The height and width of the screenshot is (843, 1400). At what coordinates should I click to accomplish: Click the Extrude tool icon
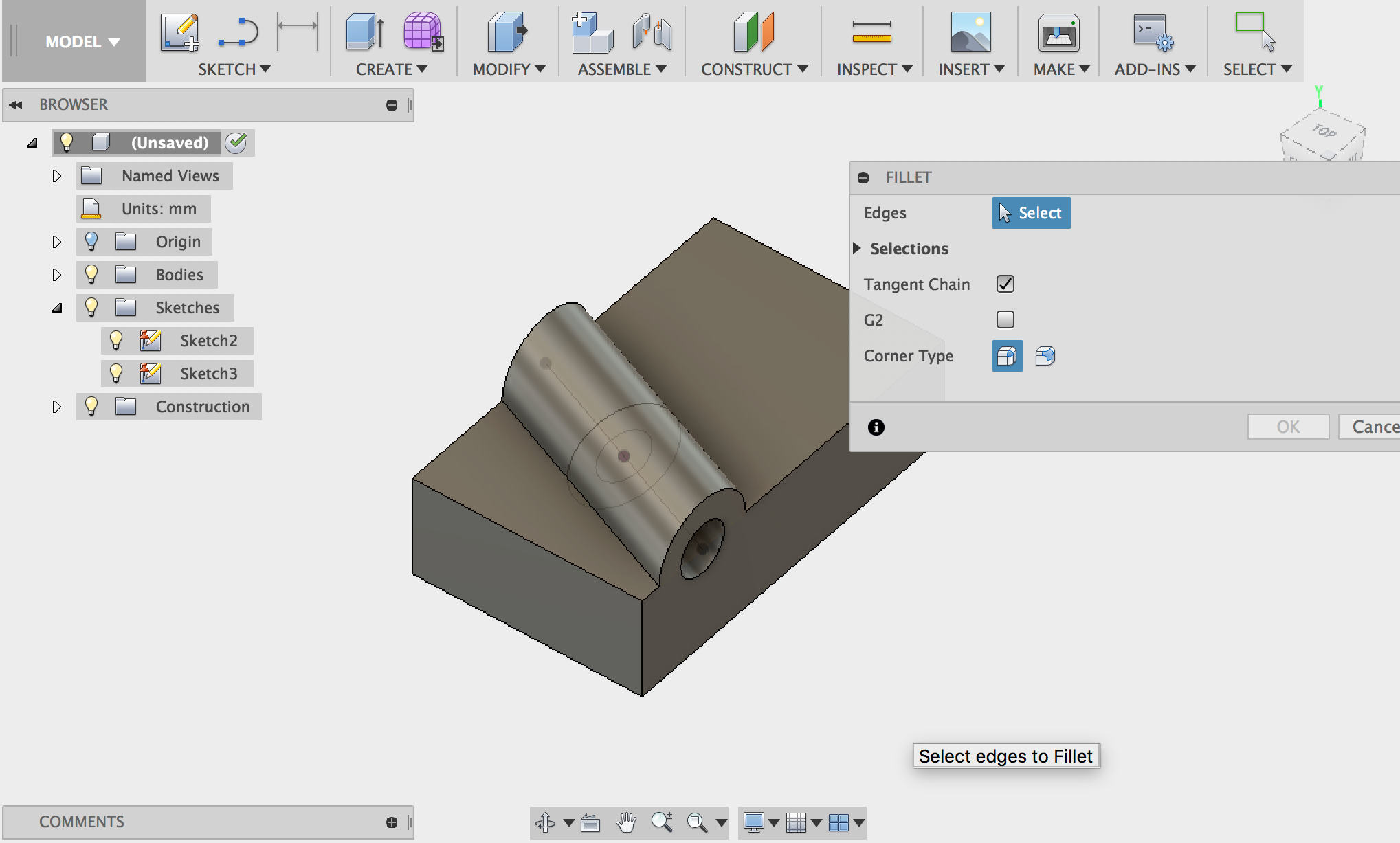(366, 32)
